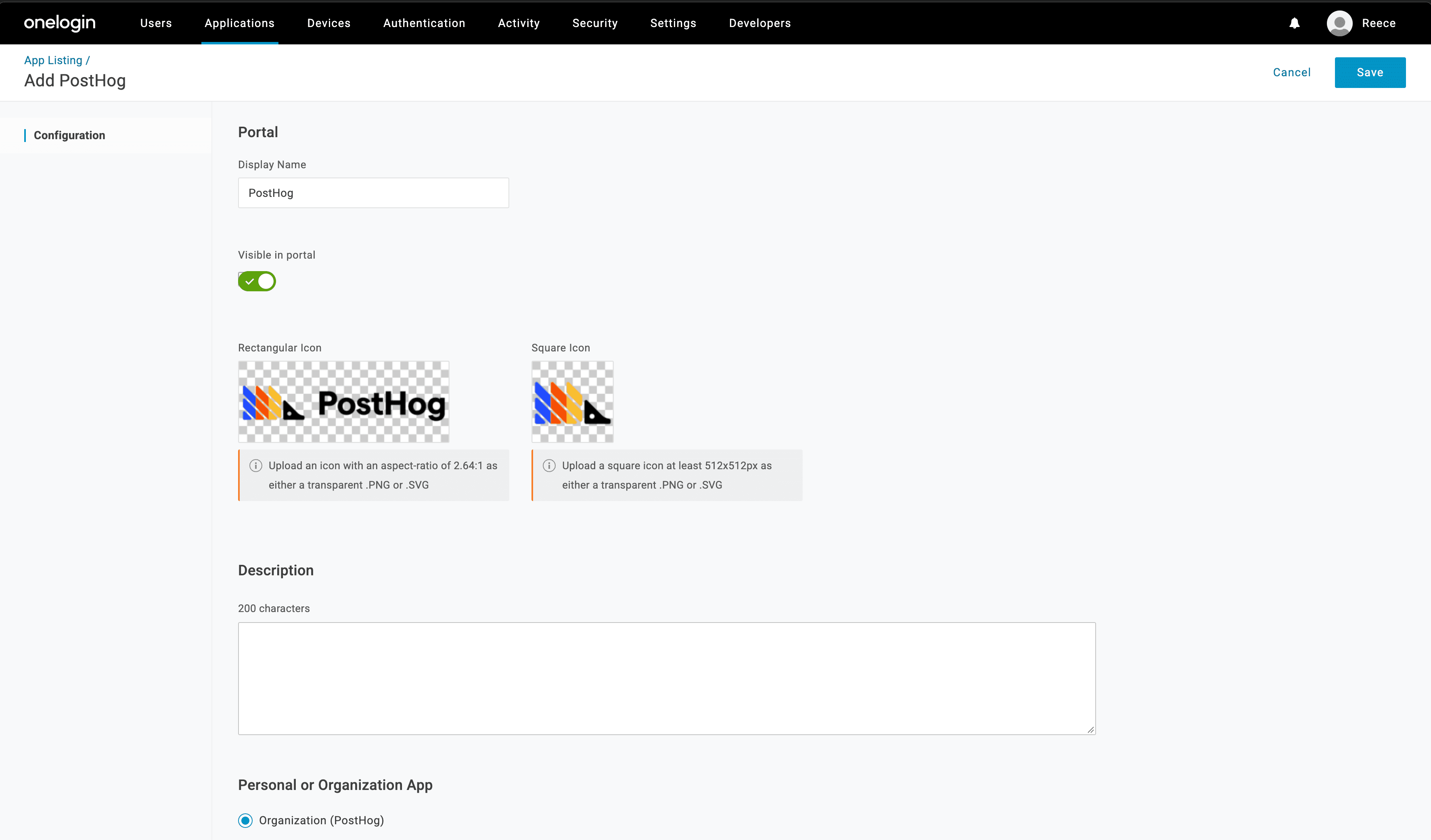This screenshot has width=1431, height=840.
Task: Select the Organization (PostHog) radio button
Action: [245, 820]
